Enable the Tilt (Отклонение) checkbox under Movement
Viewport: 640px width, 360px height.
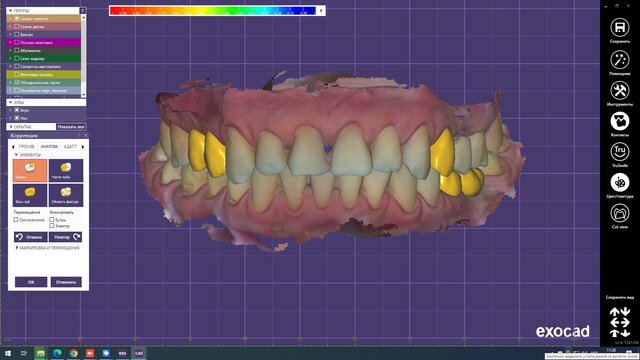(x=16, y=220)
